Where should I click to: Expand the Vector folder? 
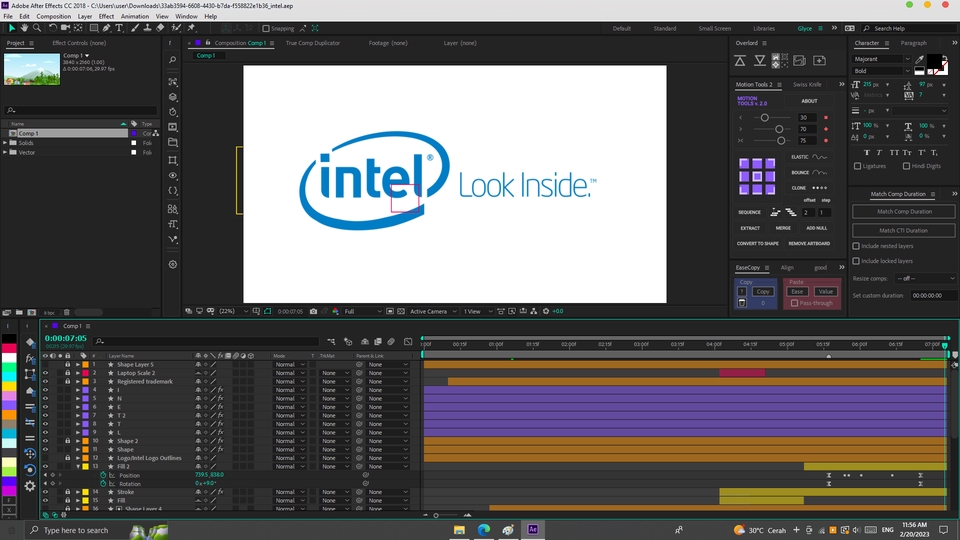pyautogui.click(x=5, y=152)
